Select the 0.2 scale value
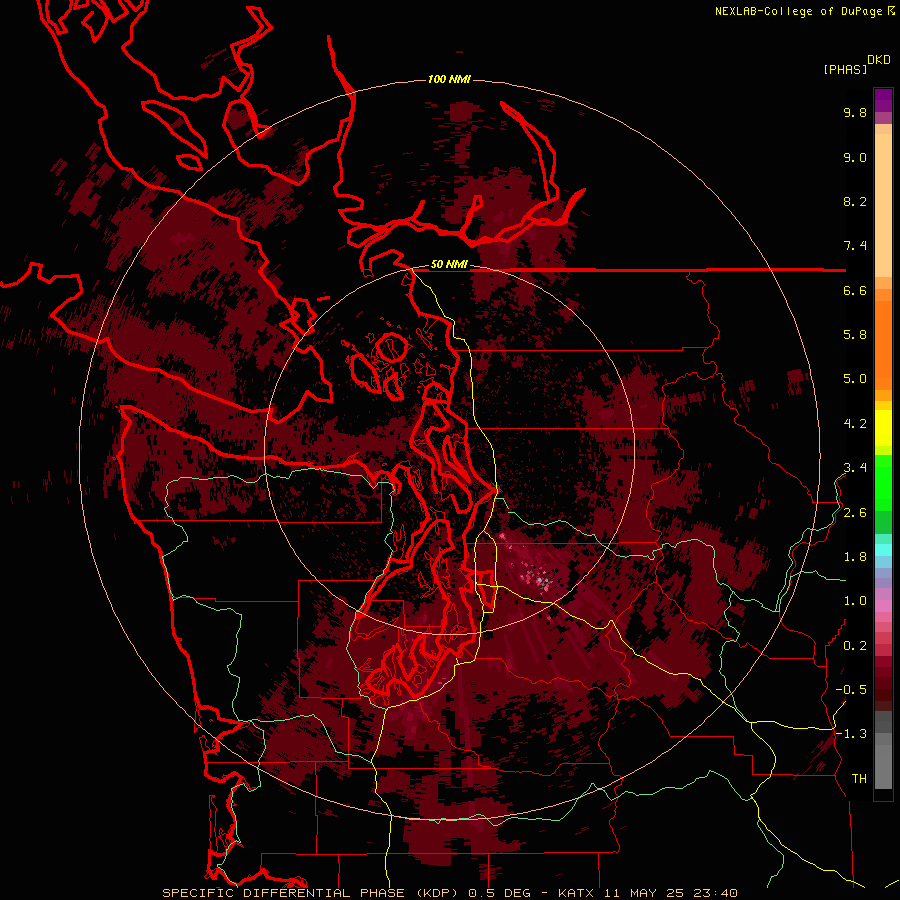The height and width of the screenshot is (900, 900). coord(855,646)
